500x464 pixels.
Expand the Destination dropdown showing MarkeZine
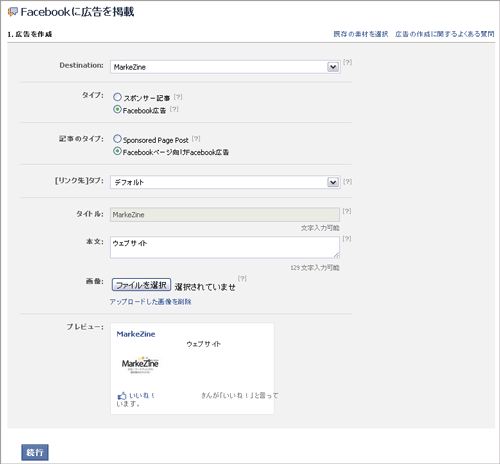(225, 67)
